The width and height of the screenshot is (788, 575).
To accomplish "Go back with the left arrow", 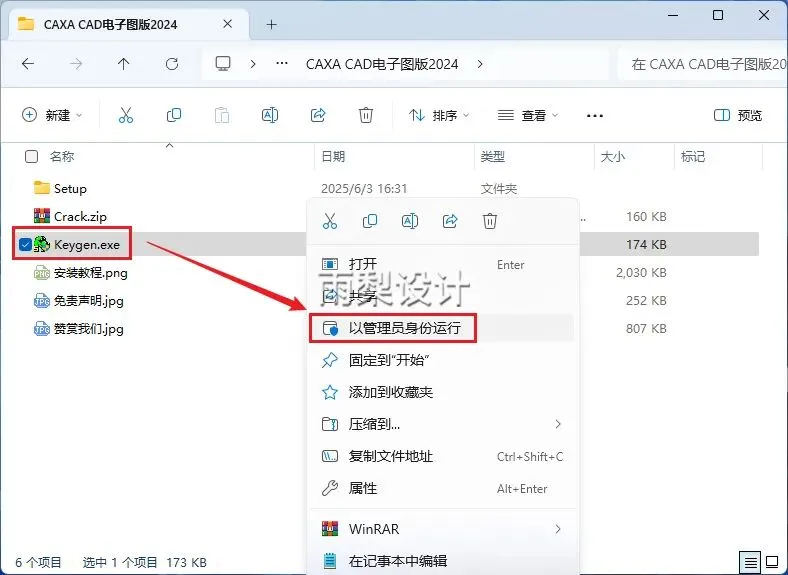I will point(28,64).
